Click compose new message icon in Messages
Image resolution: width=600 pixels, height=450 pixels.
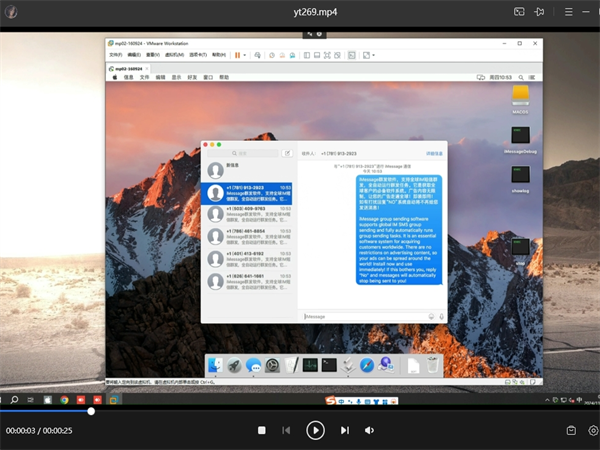pyautogui.click(x=287, y=154)
